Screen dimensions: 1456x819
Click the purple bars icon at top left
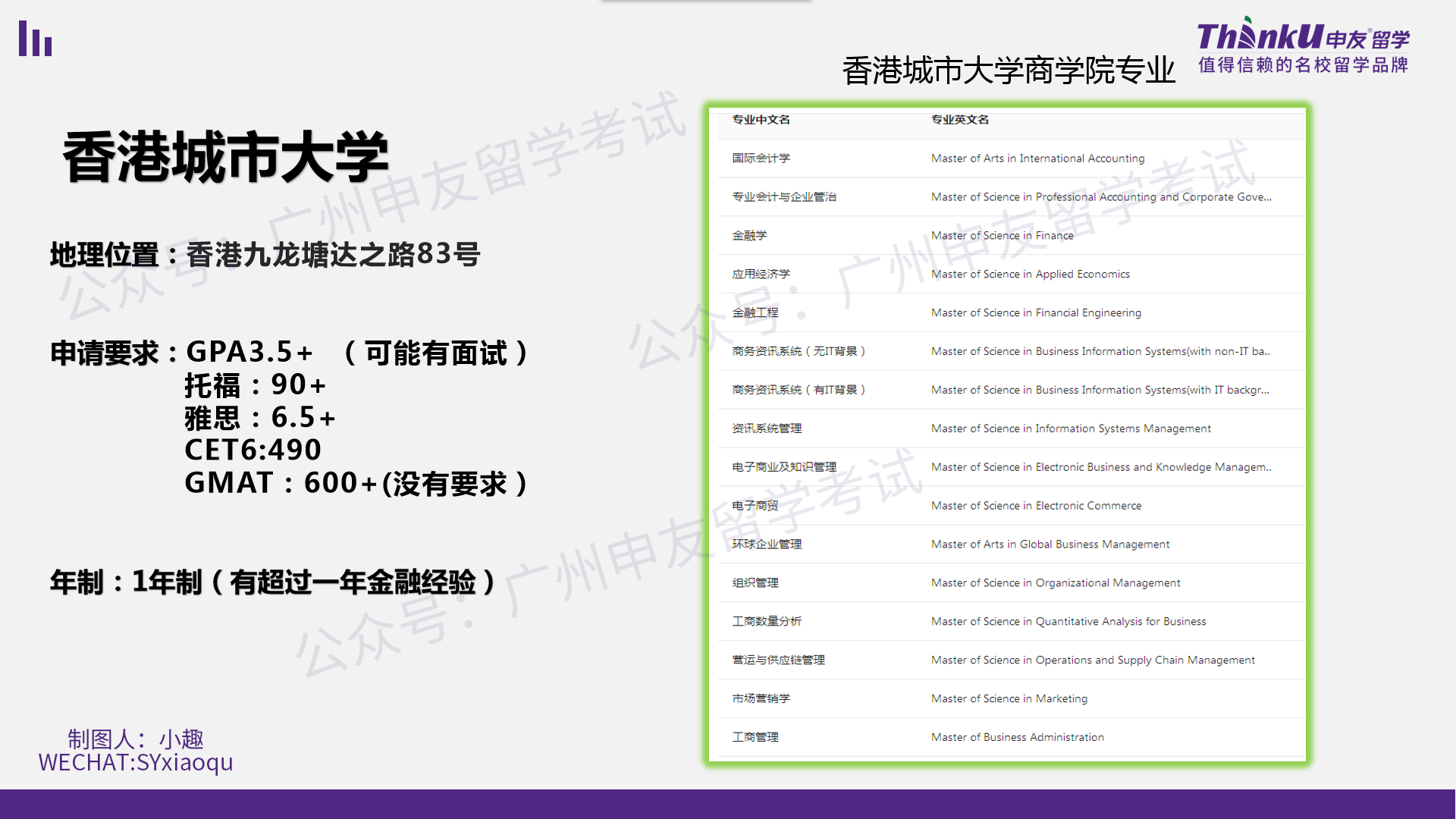click(x=35, y=39)
